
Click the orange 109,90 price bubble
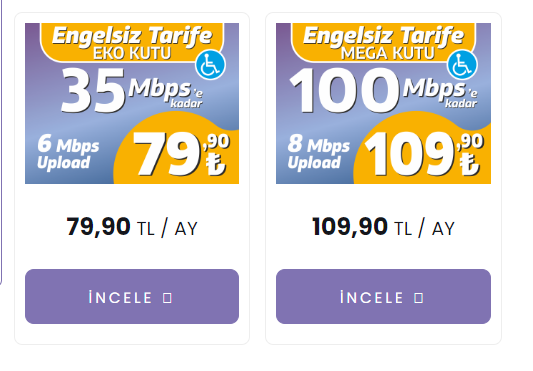pyautogui.click(x=422, y=150)
